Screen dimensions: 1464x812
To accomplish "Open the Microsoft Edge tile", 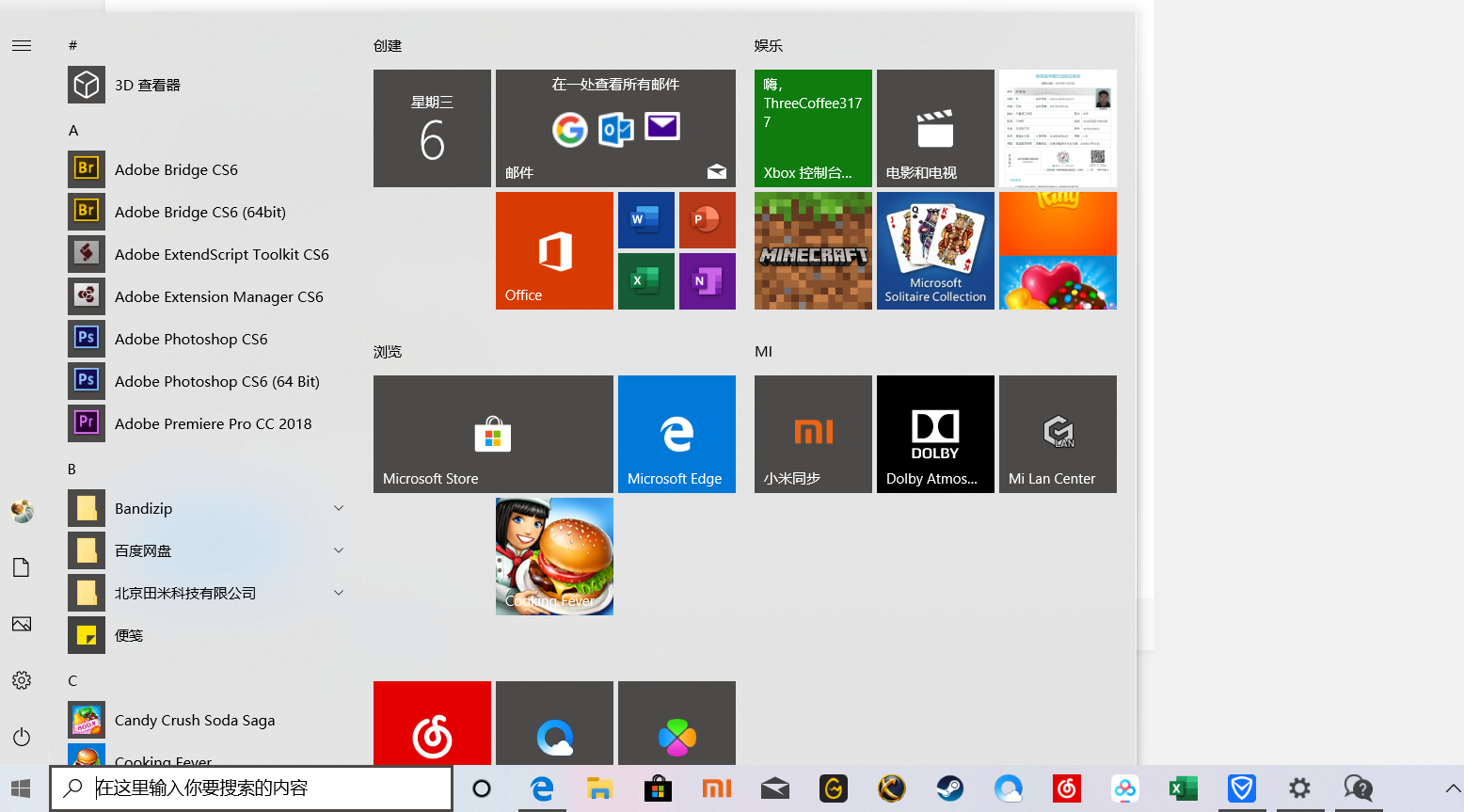I will [x=676, y=434].
